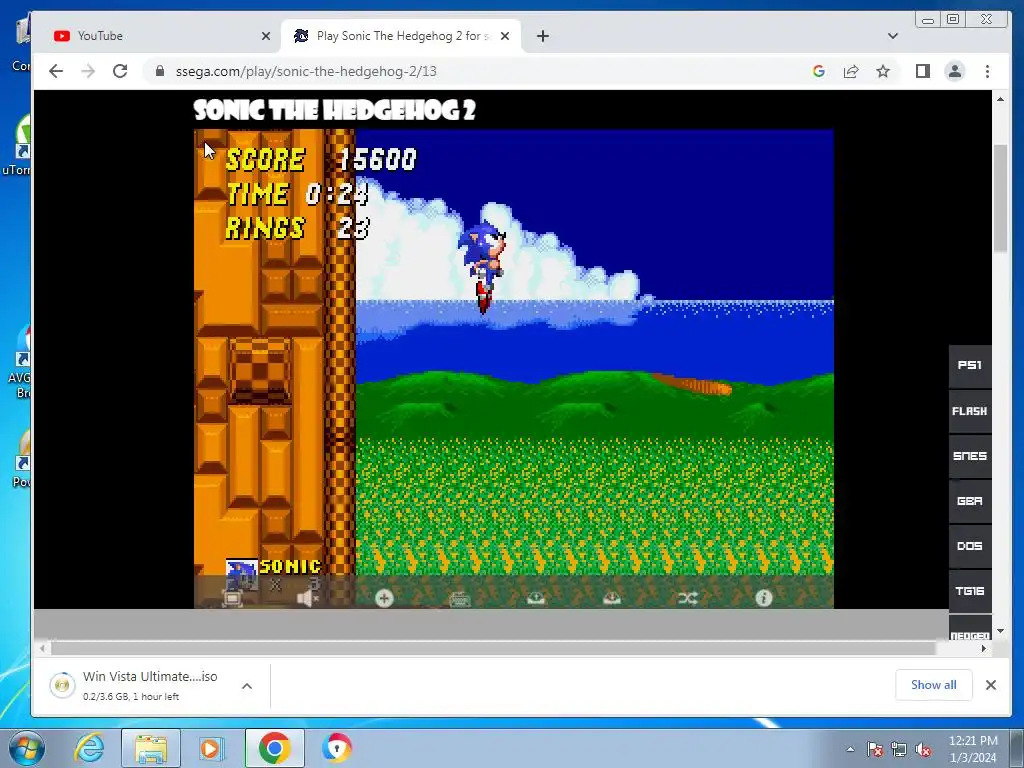Click the padlock site info icon
The height and width of the screenshot is (768, 1024).
160,71
